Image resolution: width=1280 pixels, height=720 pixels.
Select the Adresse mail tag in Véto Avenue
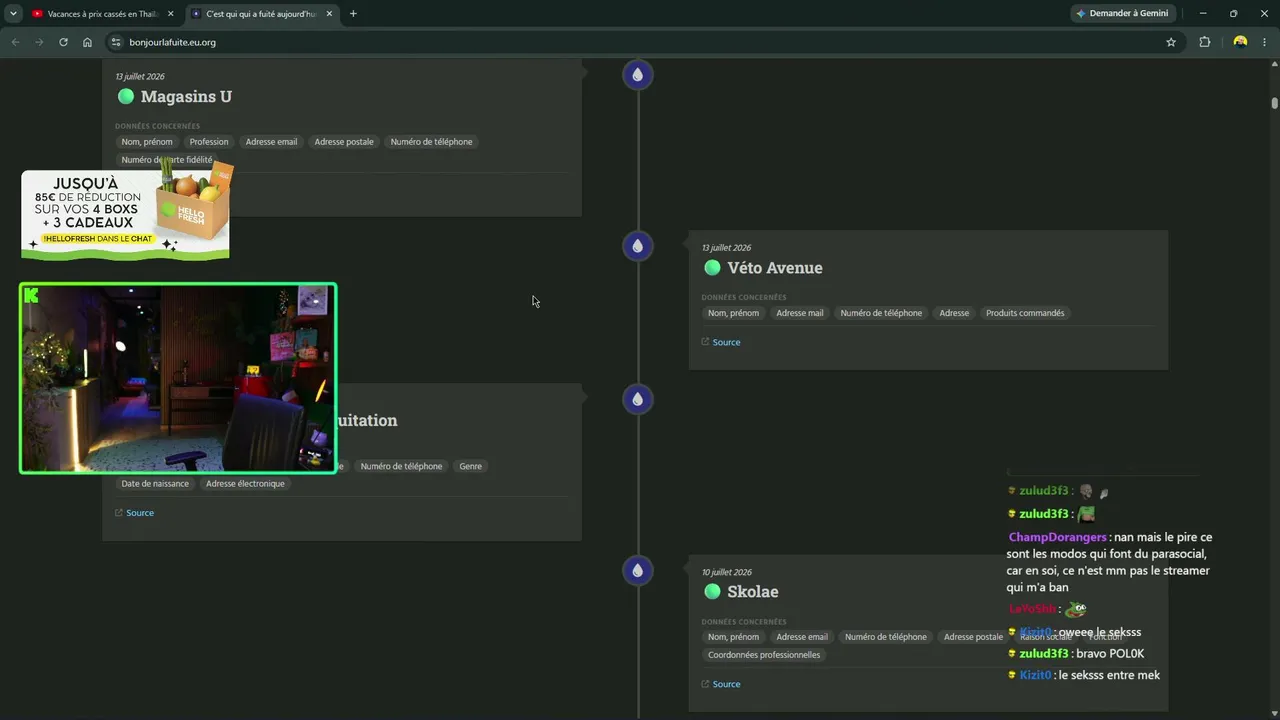coord(800,313)
